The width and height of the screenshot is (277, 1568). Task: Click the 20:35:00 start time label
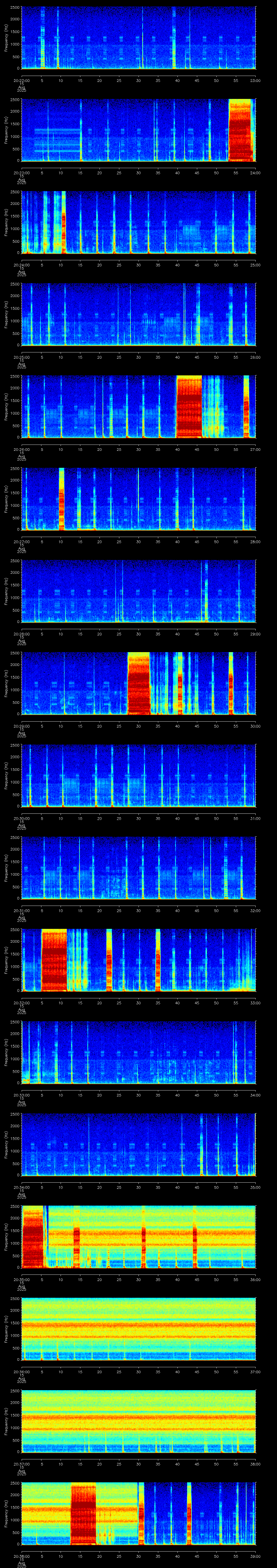[x=21, y=1279]
